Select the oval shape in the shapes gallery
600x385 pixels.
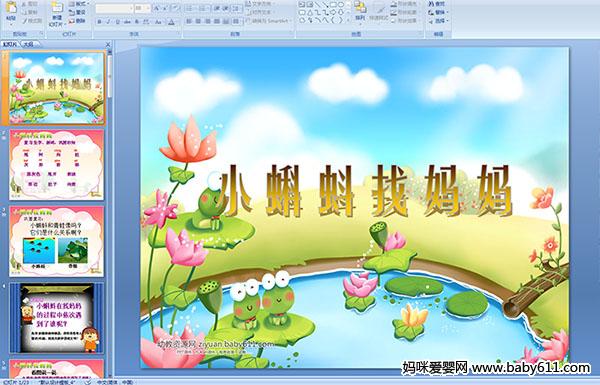[340, 5]
